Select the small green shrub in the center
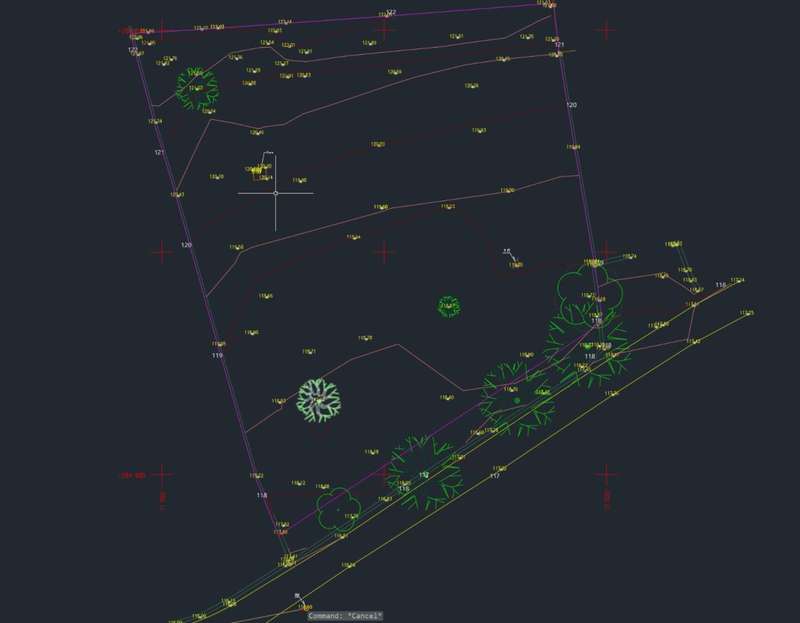 [x=449, y=305]
